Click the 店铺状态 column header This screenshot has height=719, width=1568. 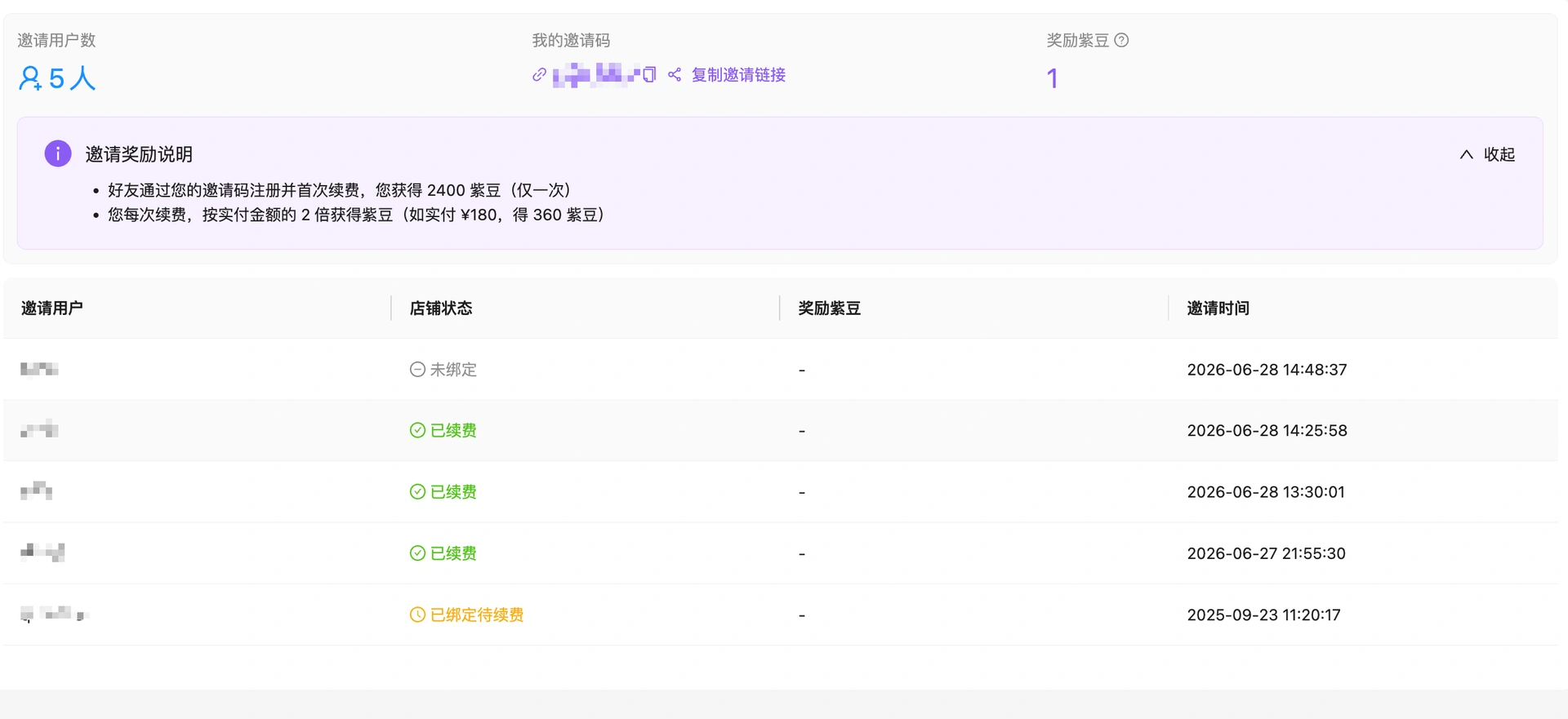coord(441,308)
